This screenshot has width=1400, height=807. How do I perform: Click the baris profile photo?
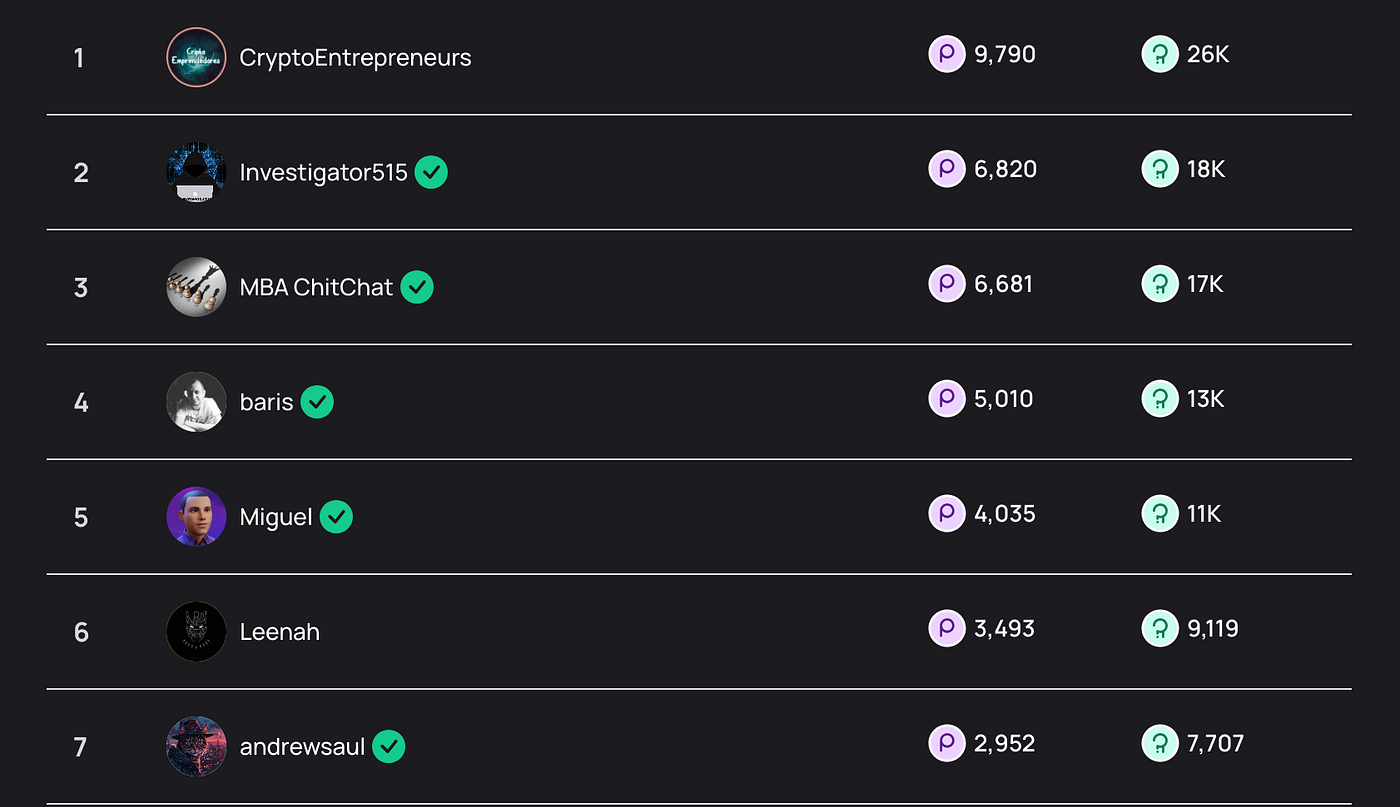(196, 402)
